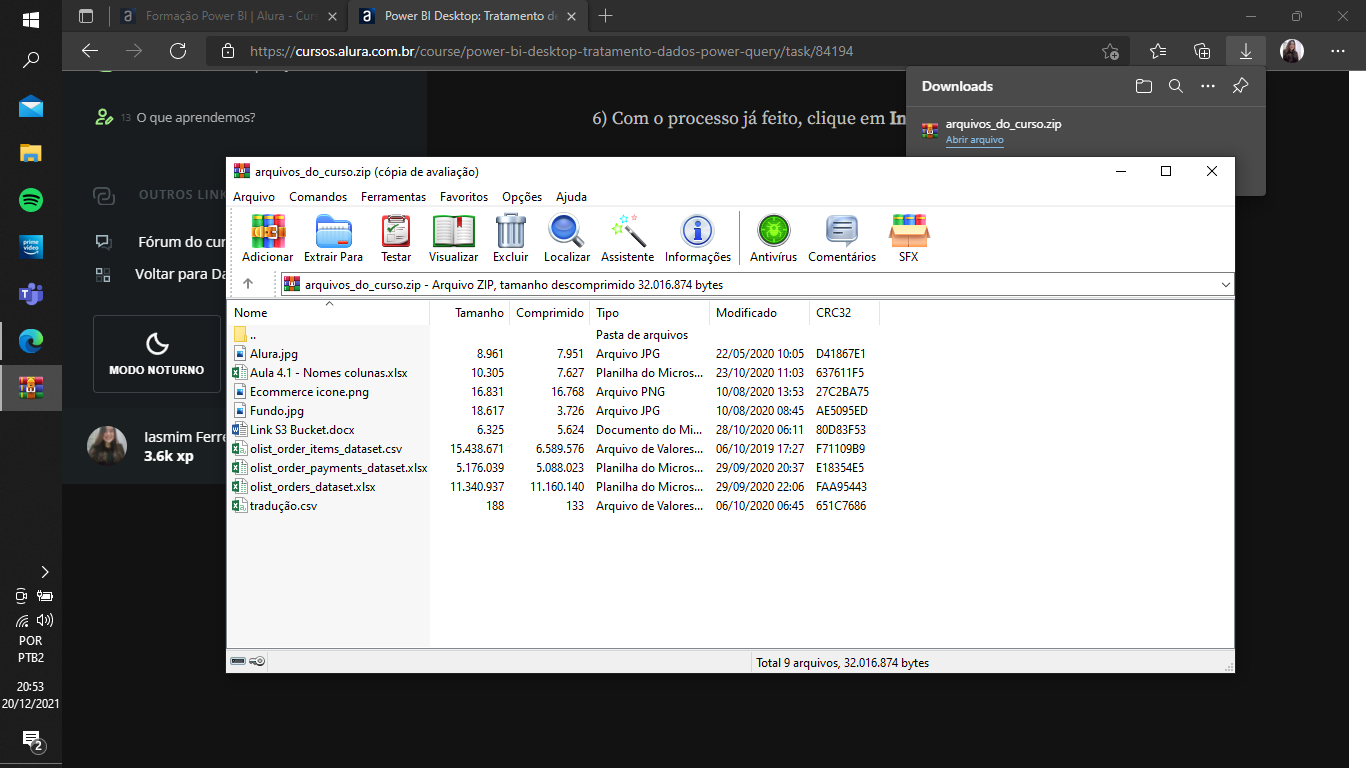Screen dimensions: 1366x768
Task: Click the browser Downloads toolbar button
Action: coord(1245,51)
